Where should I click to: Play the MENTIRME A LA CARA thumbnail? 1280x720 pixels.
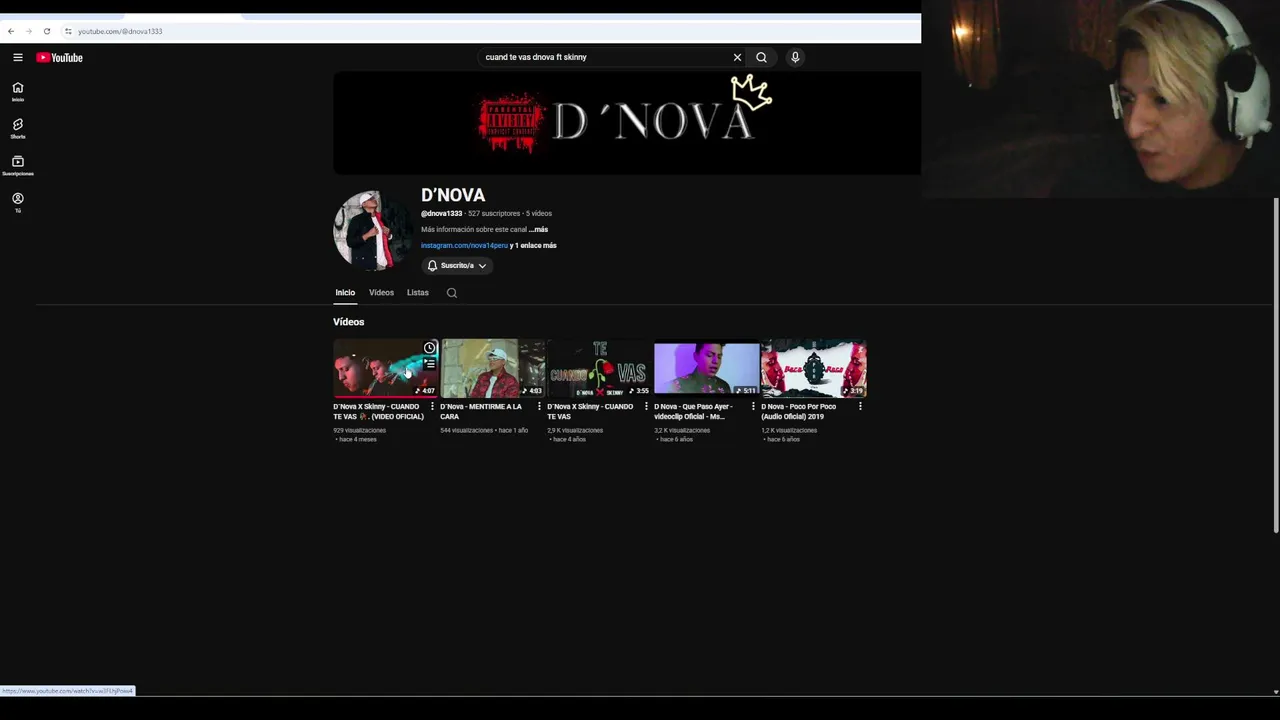[493, 368]
